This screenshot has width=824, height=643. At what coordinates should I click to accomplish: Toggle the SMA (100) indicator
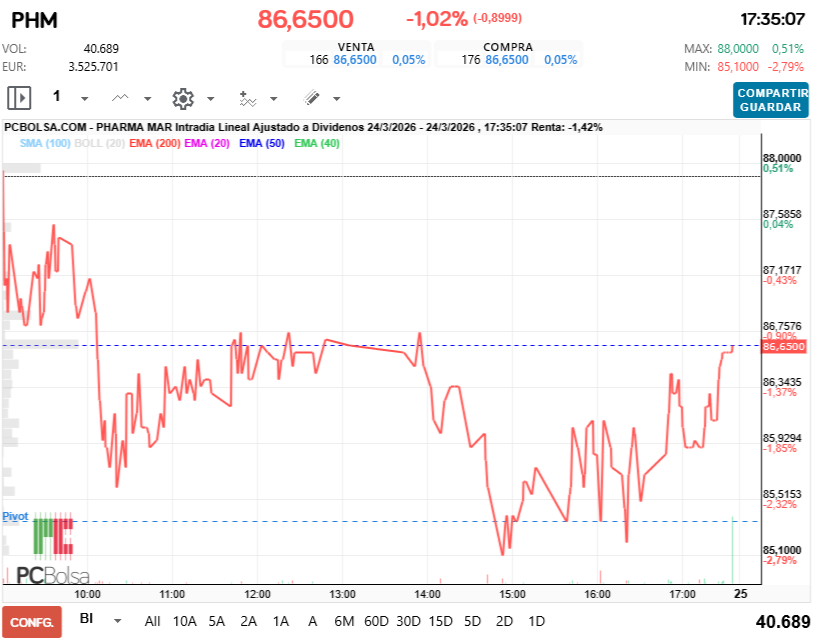45,143
